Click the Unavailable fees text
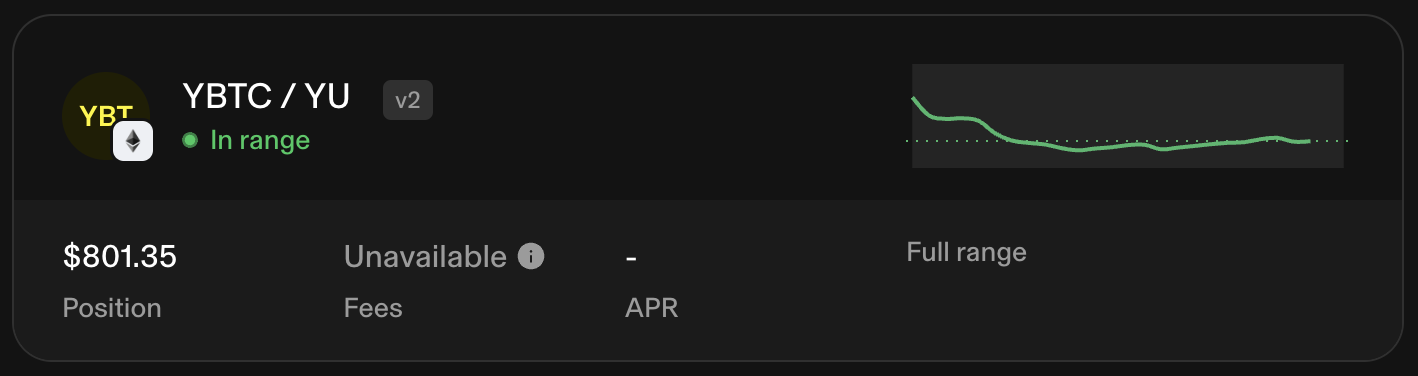1418x376 pixels. pos(425,257)
